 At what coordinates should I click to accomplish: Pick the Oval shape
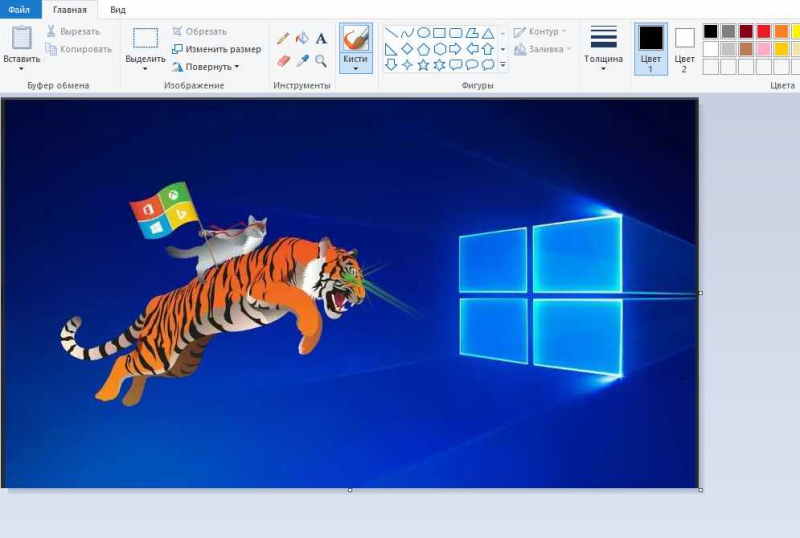423,33
